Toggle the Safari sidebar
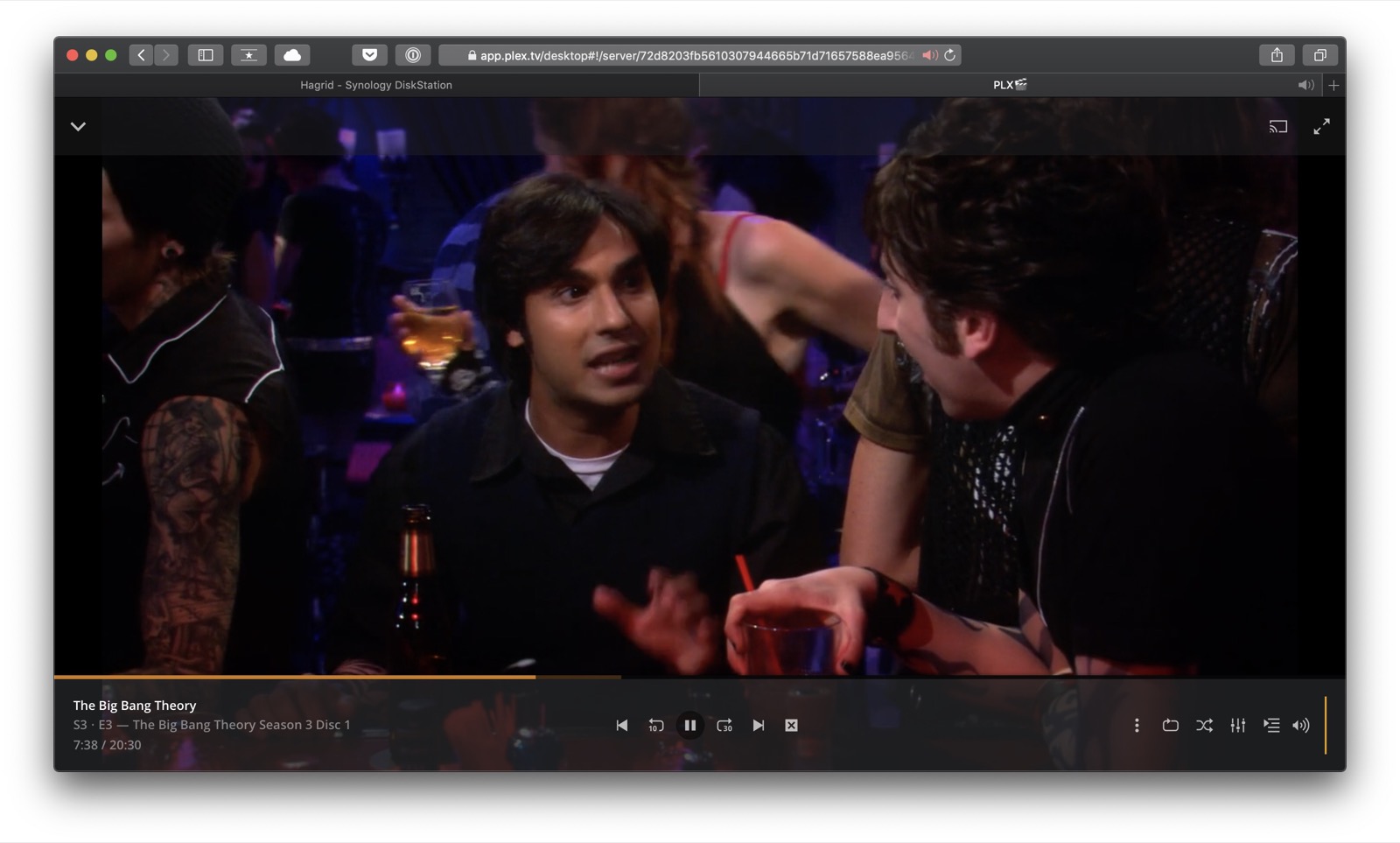Viewport: 1400px width, 843px height. 206,55
